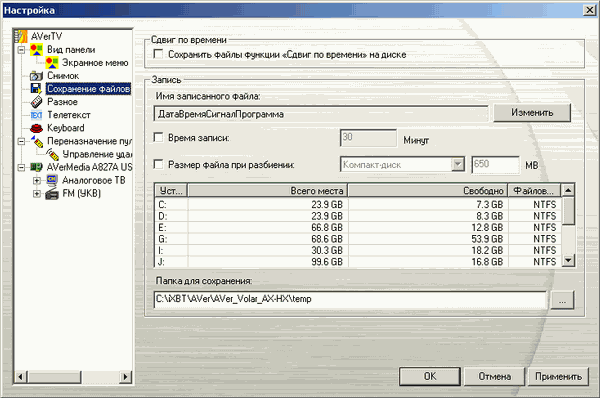This screenshot has width=600, height=398.
Task: Collapse the Переназначение пульта node
Action: pyautogui.click(x=21, y=141)
